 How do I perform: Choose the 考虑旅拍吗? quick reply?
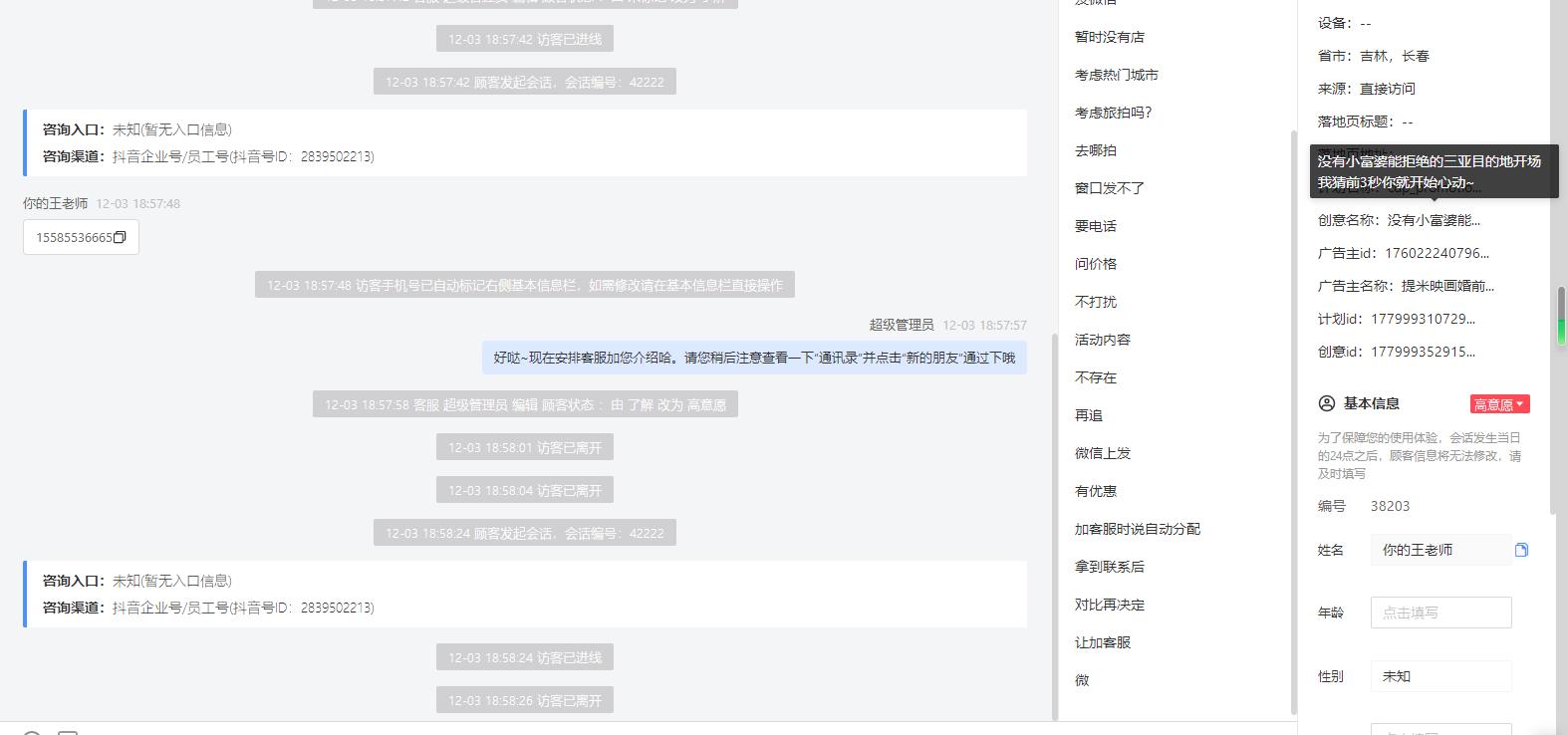[1113, 113]
